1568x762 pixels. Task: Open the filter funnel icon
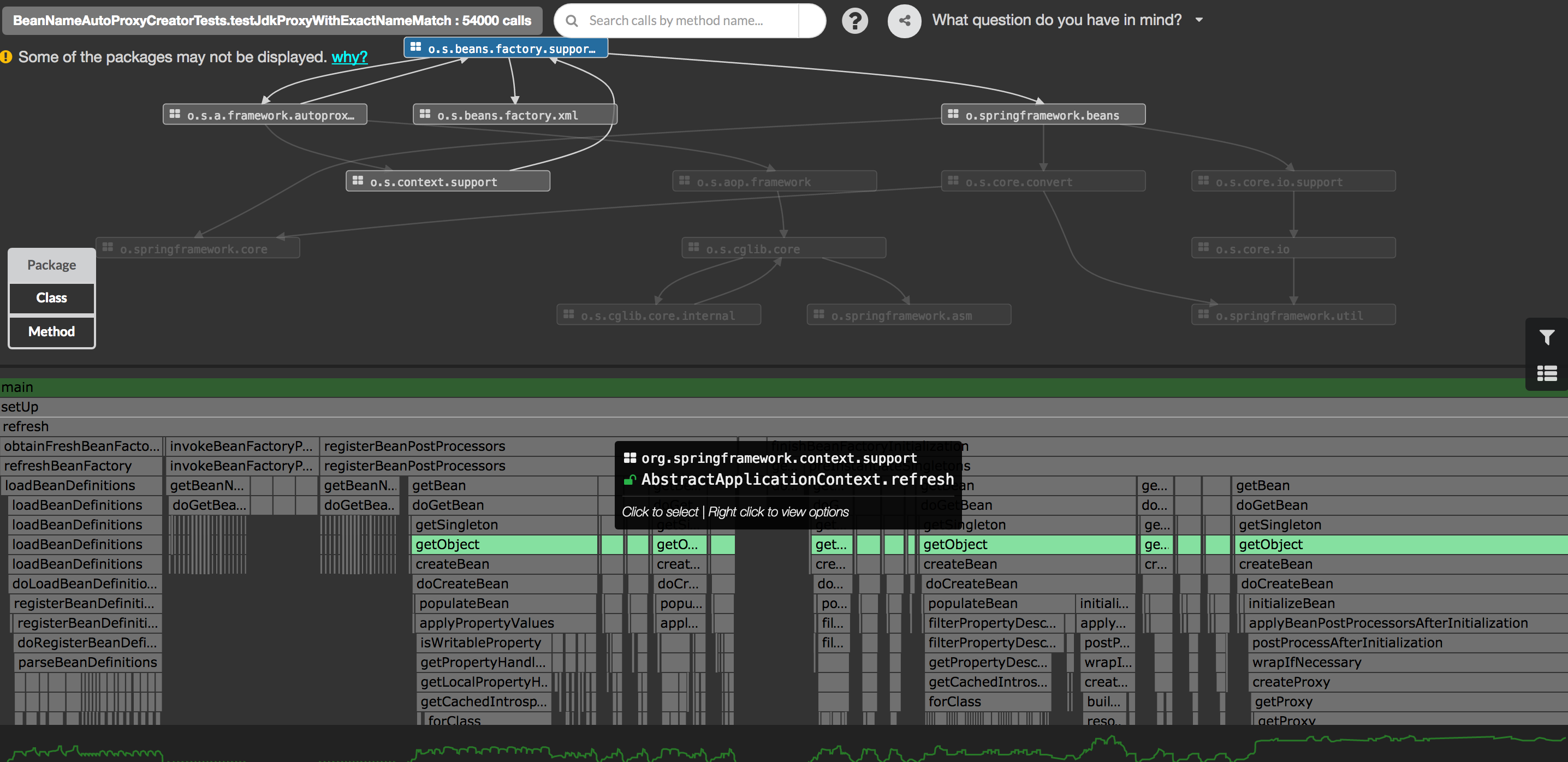[x=1547, y=337]
